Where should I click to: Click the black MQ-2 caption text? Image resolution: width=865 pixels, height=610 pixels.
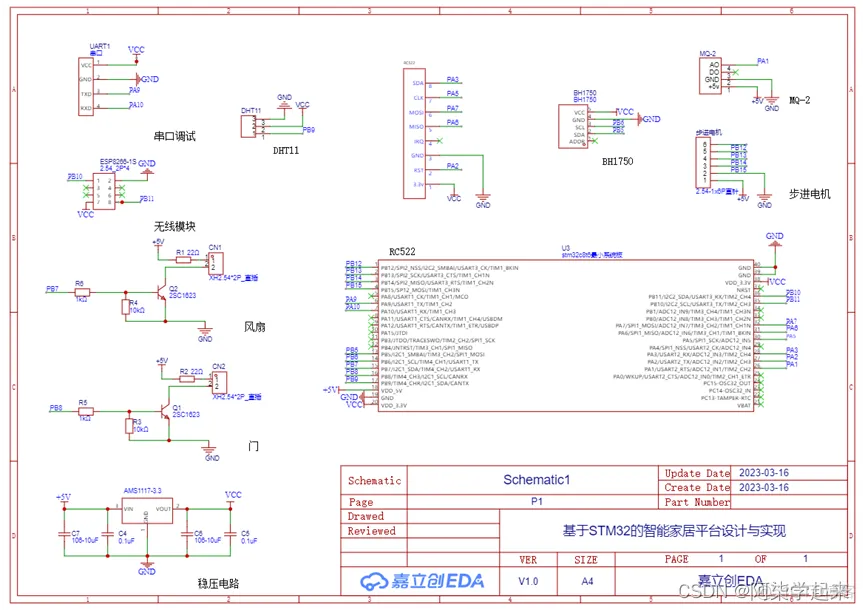pos(799,100)
